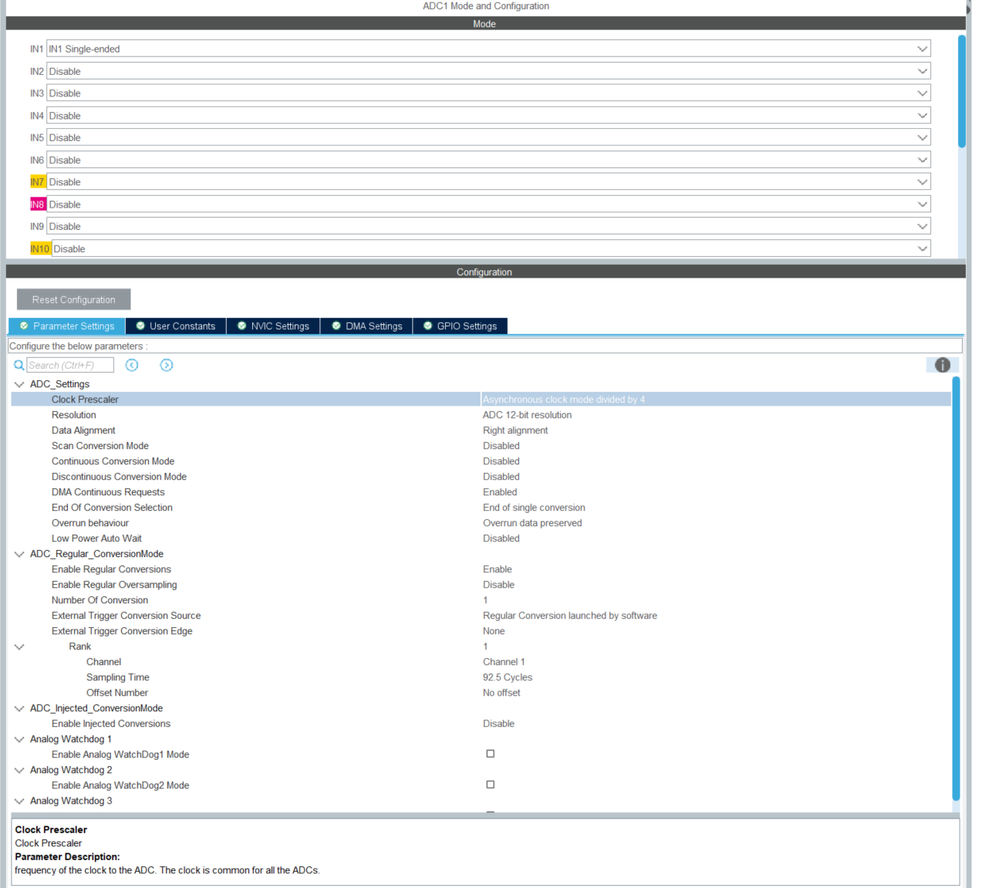Select the Sampling Time parameter
The height and width of the screenshot is (888, 999).
pos(118,677)
